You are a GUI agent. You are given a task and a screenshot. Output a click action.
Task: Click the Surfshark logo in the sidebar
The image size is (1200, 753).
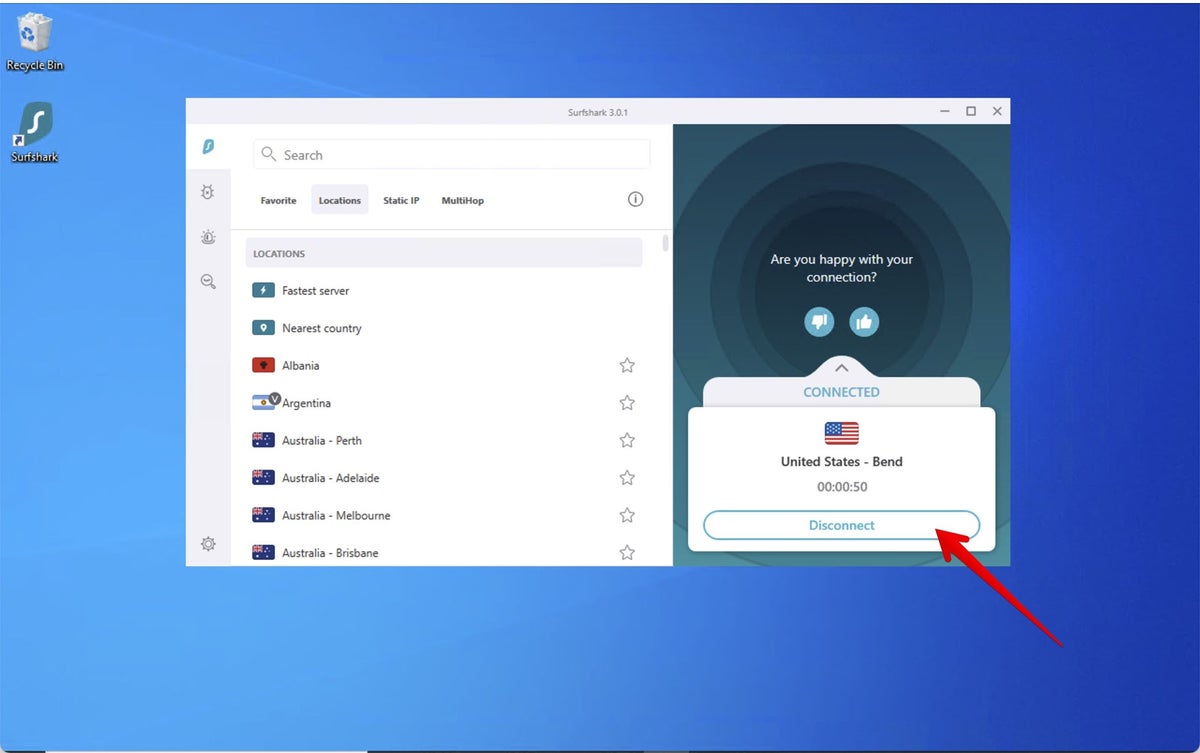pos(208,146)
